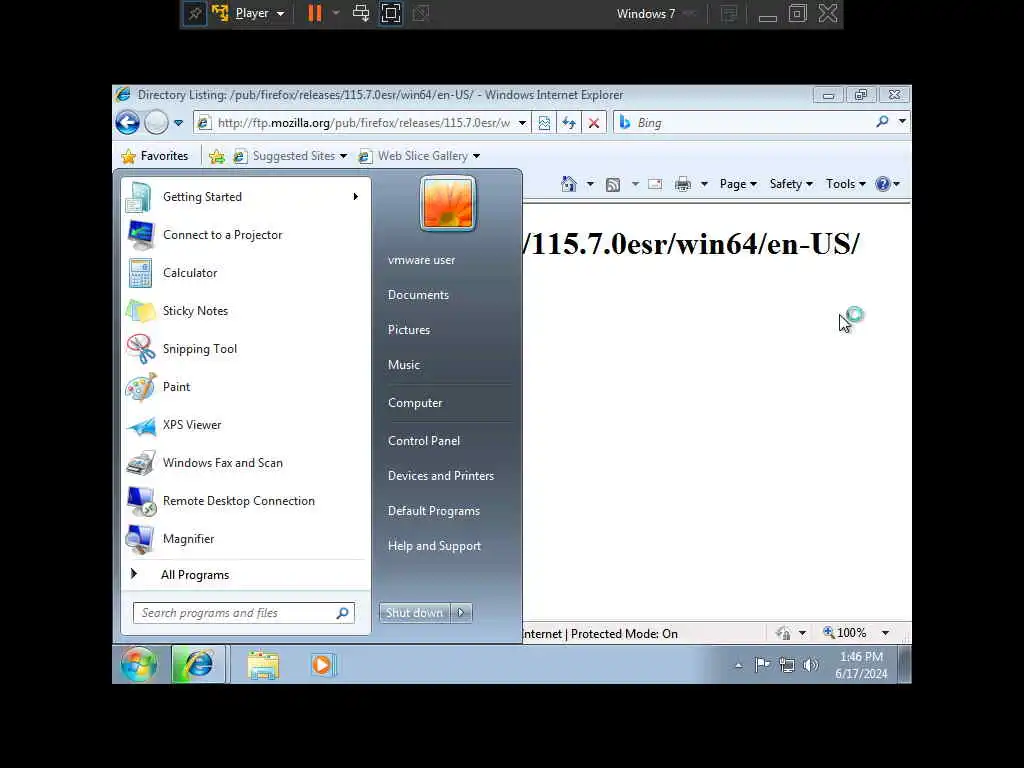Open Web Slice Gallery link
The height and width of the screenshot is (768, 1024).
point(419,156)
